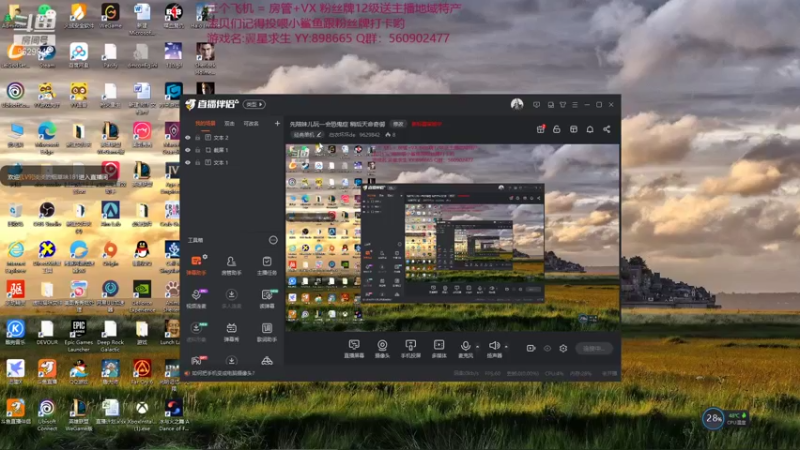Expand the microphone options arrow

[x=477, y=346]
